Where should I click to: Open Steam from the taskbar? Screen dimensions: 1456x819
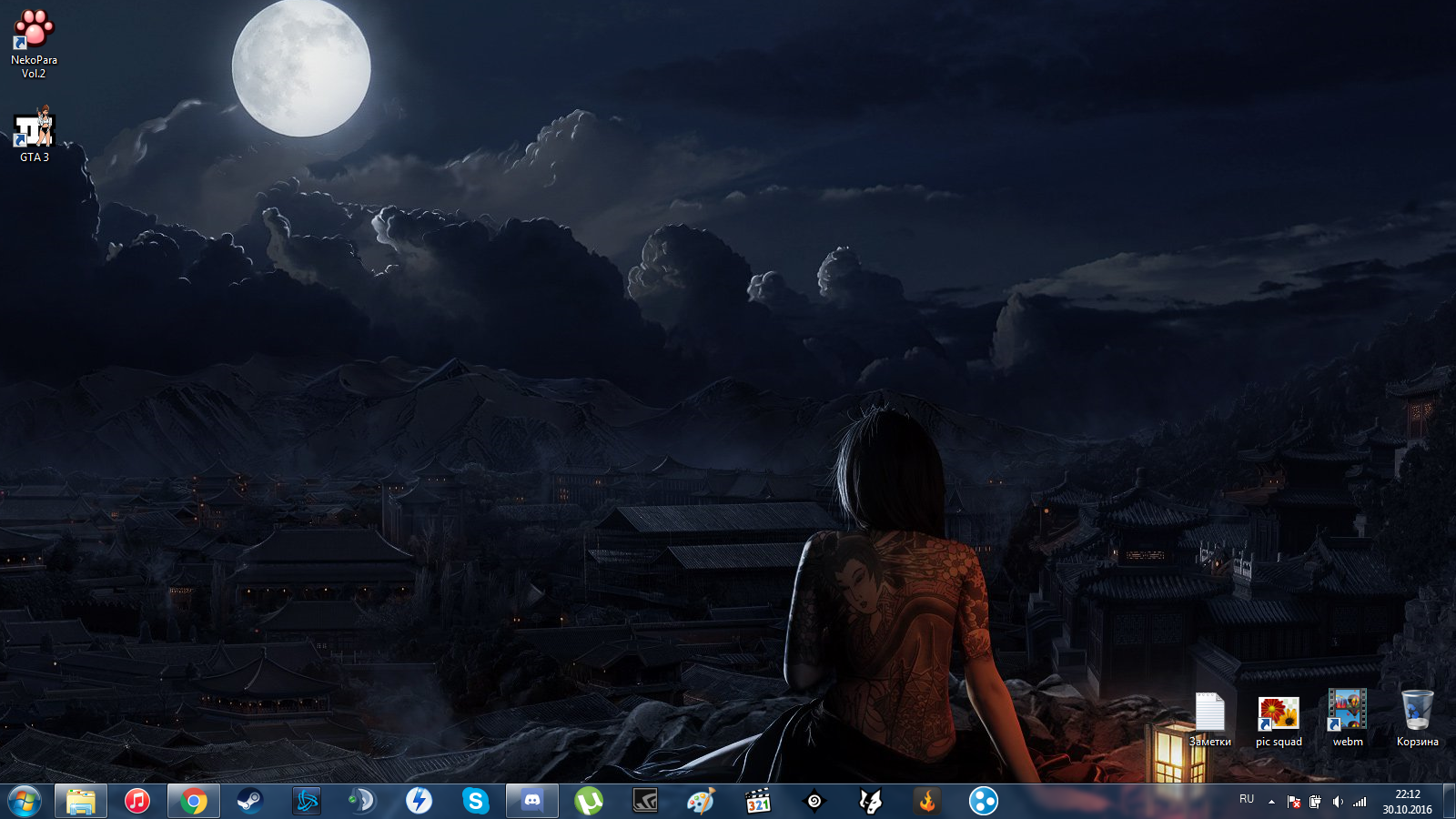click(x=250, y=801)
